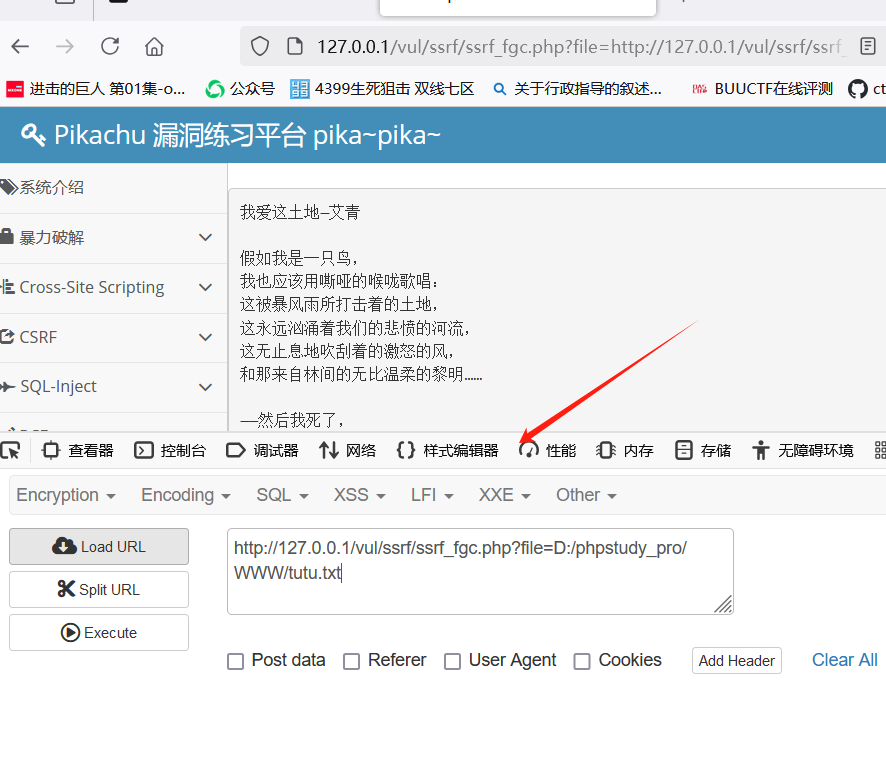Click the Load URL button
The width and height of the screenshot is (886, 760).
tap(99, 546)
